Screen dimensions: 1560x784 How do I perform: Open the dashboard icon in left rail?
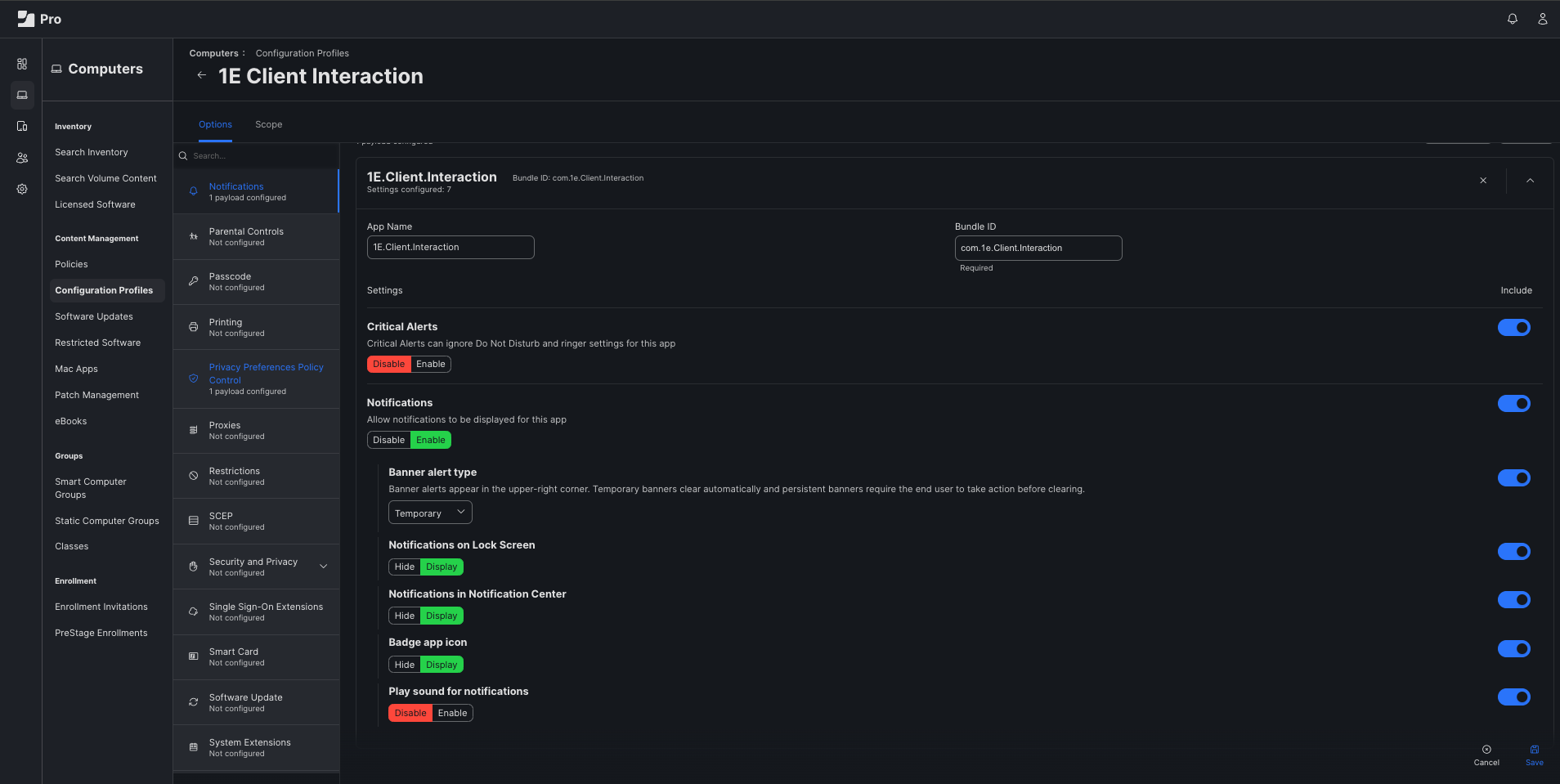click(22, 64)
